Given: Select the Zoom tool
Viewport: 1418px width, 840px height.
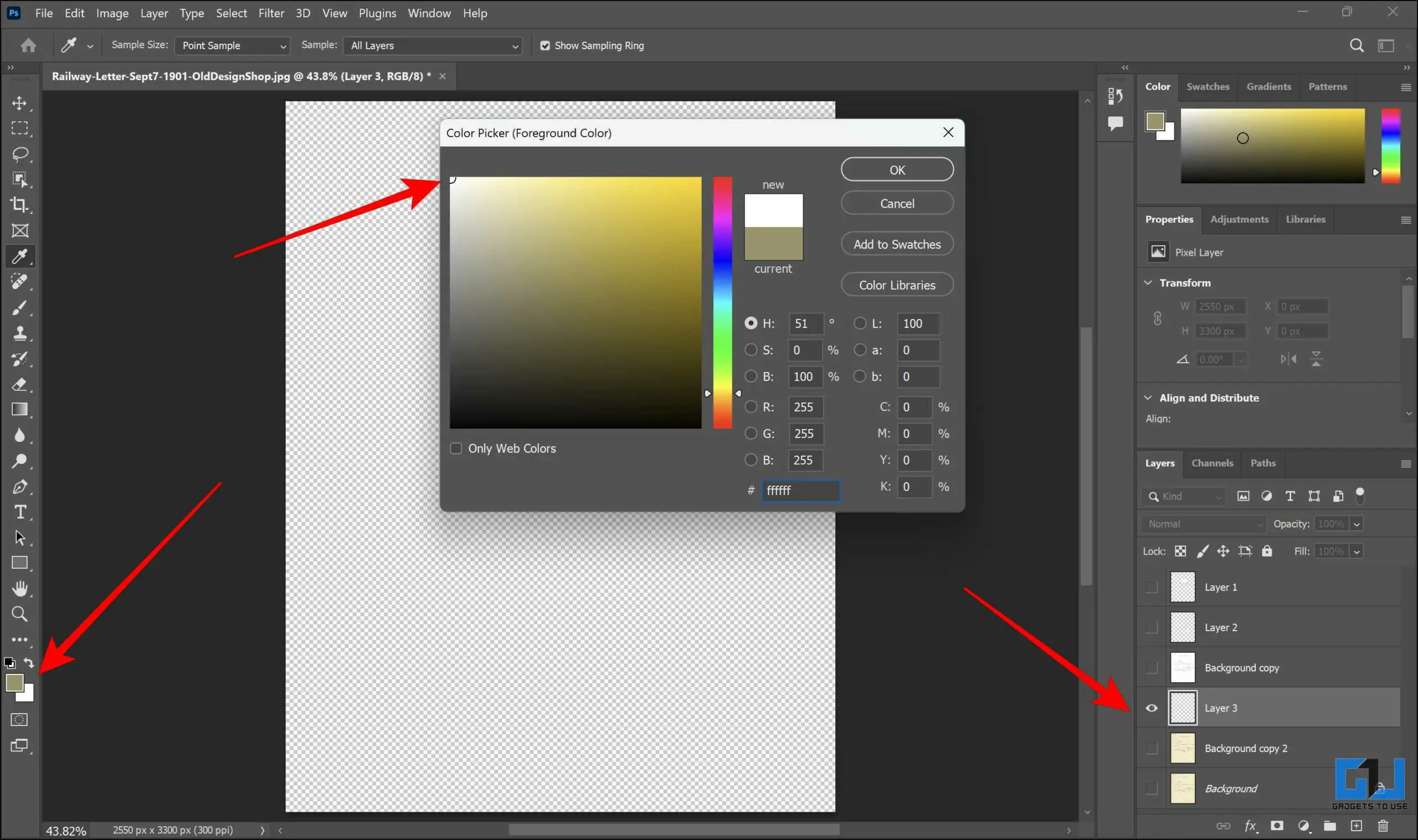Looking at the screenshot, I should pyautogui.click(x=20, y=614).
